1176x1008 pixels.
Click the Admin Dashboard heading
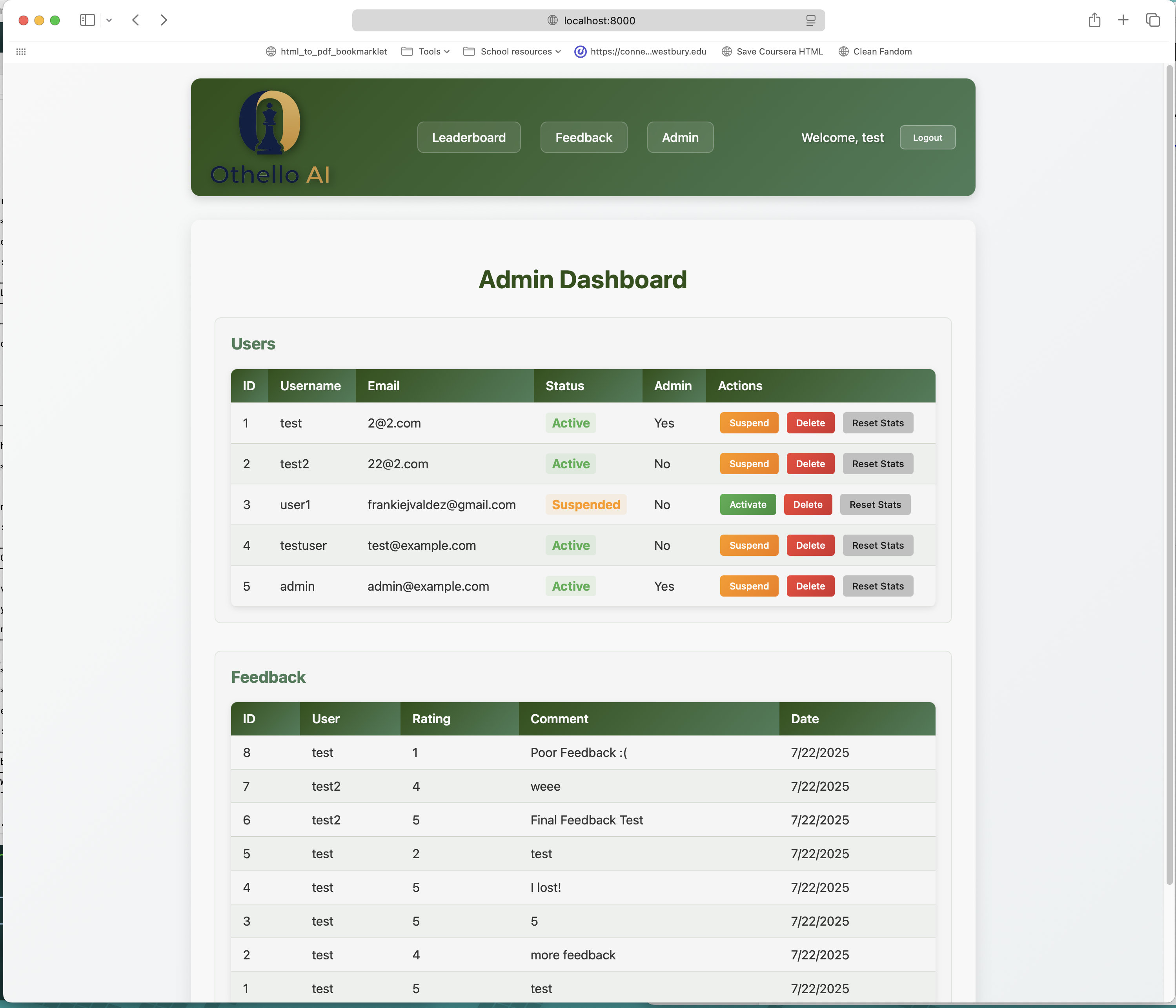[x=583, y=280]
